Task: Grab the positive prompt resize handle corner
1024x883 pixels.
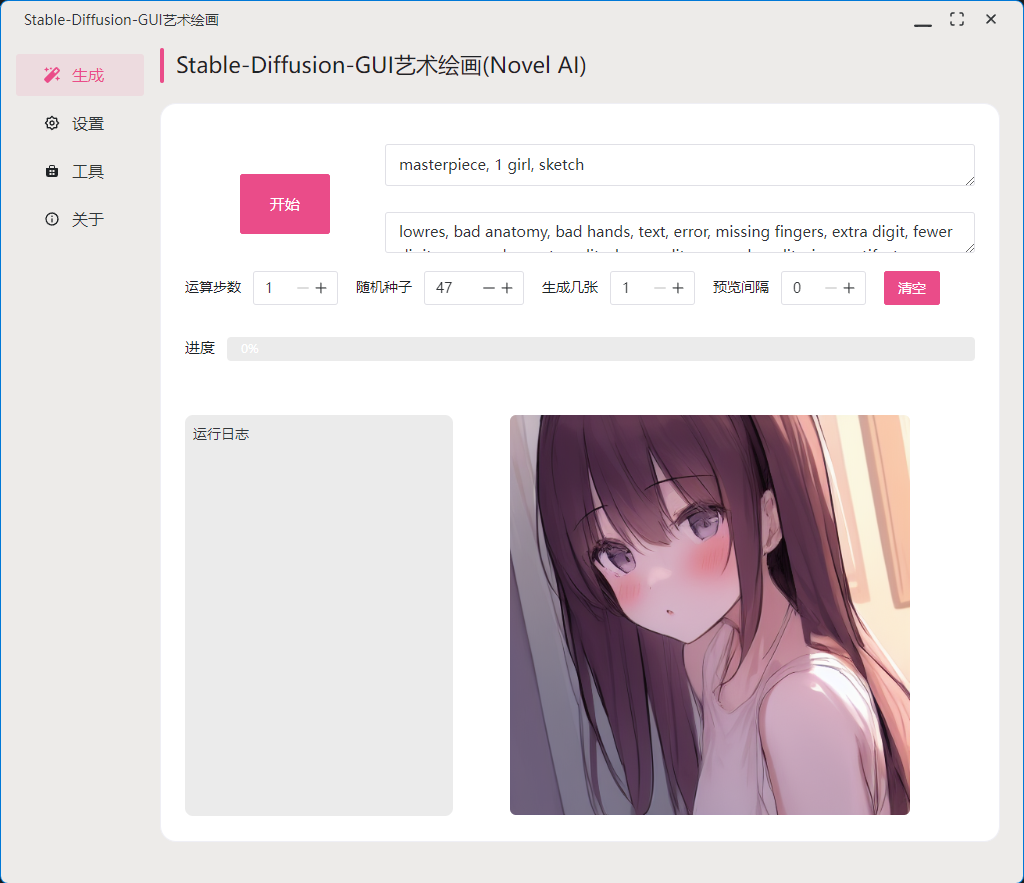Action: click(x=970, y=181)
